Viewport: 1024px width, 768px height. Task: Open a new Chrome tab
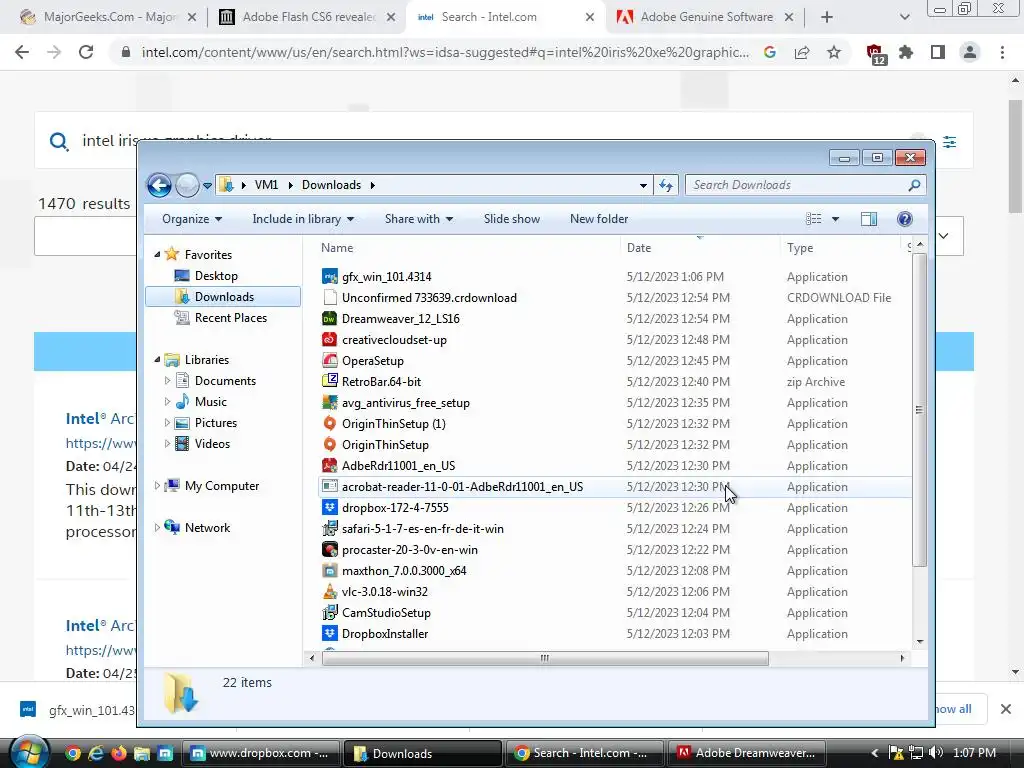coord(827,18)
